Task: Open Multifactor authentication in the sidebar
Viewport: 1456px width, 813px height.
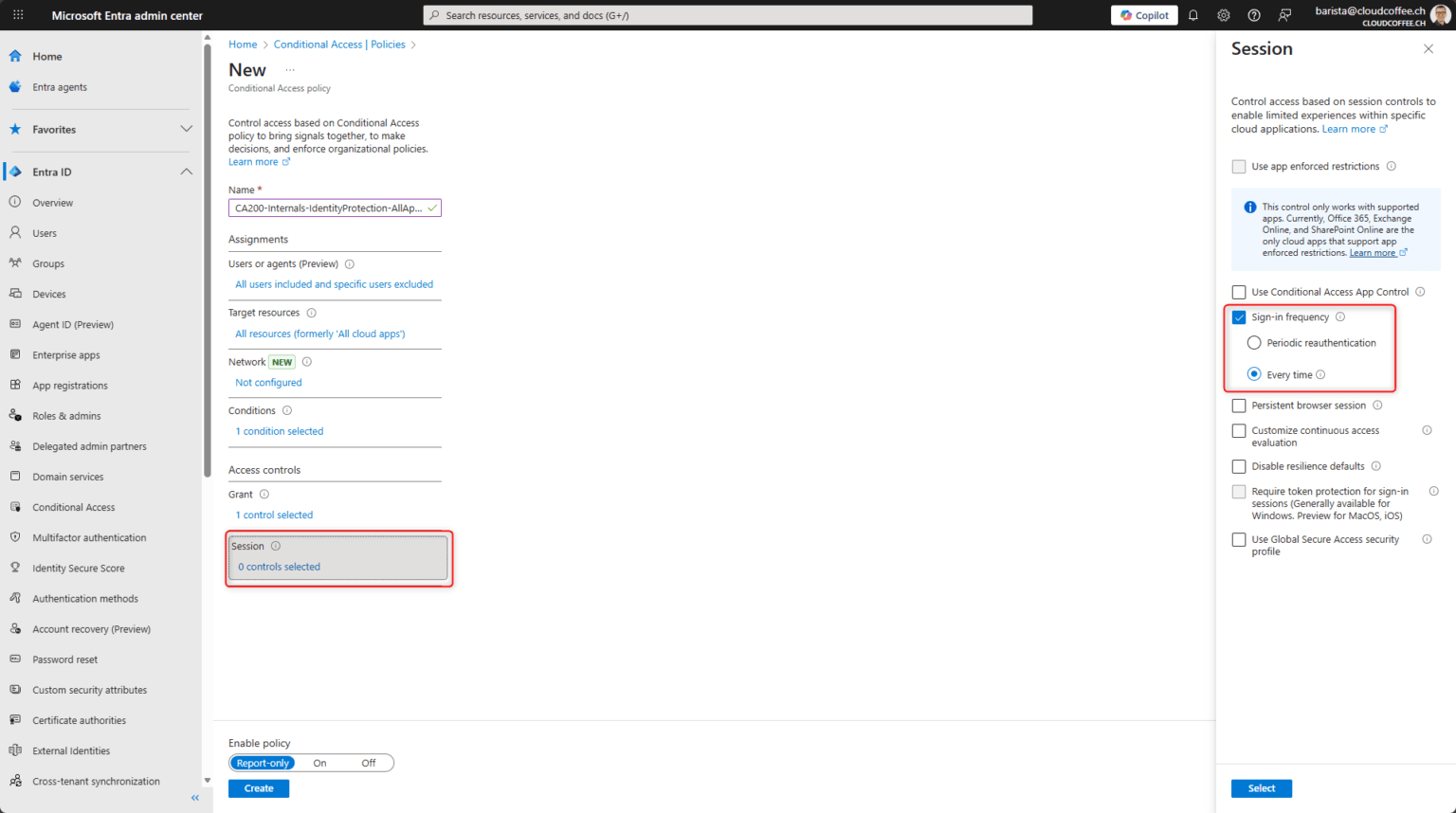Action: 90,537
